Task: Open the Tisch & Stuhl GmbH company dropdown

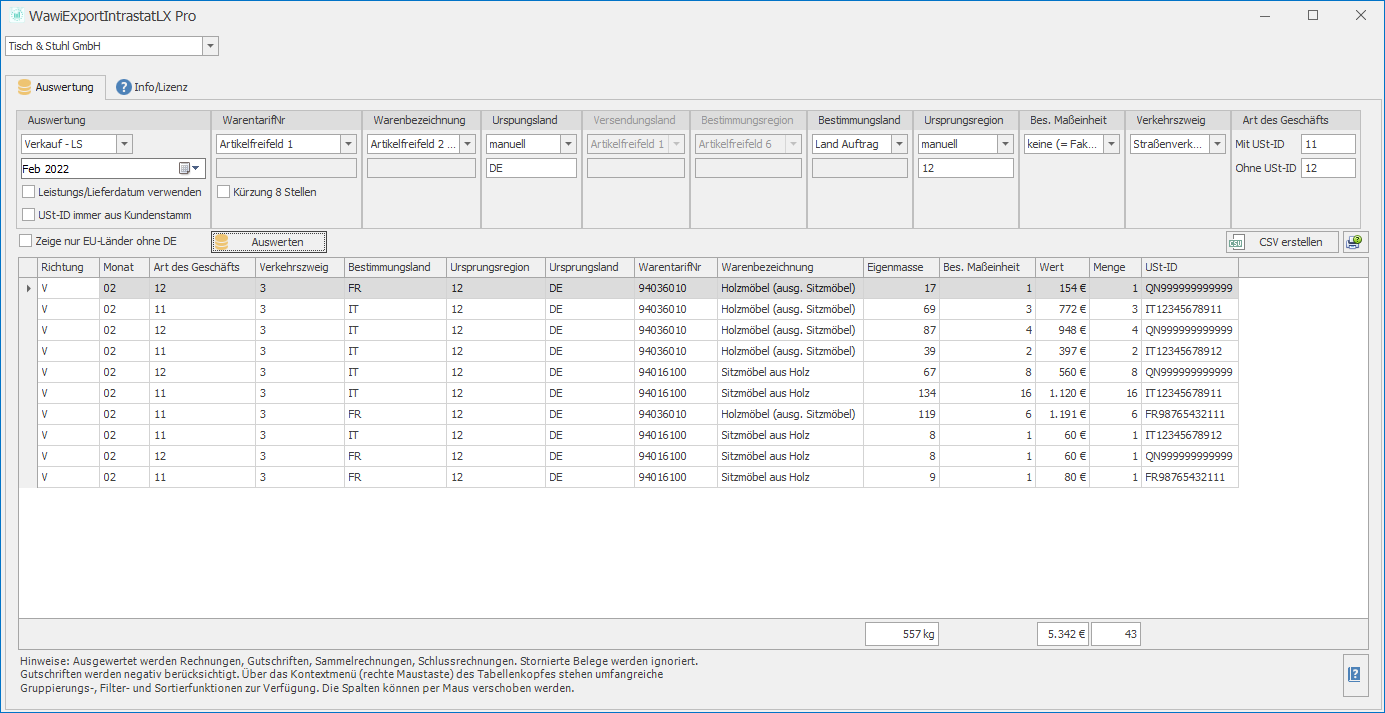Action: (210, 46)
